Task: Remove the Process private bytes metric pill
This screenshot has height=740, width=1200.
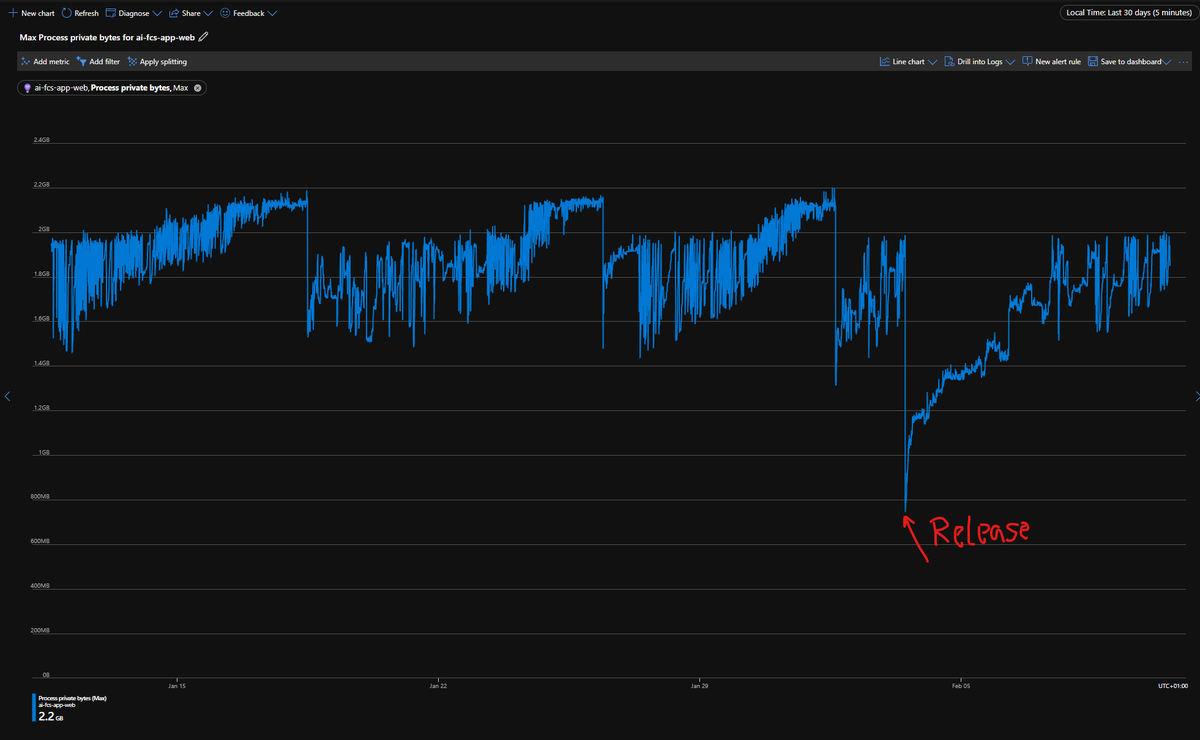Action: (198, 88)
